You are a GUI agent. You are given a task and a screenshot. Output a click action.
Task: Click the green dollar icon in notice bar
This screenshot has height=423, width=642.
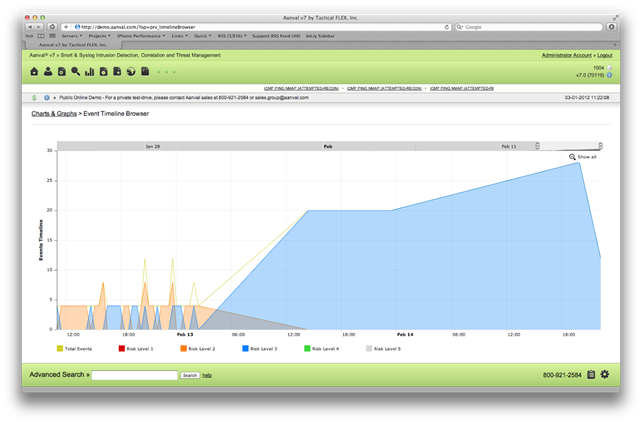36,98
